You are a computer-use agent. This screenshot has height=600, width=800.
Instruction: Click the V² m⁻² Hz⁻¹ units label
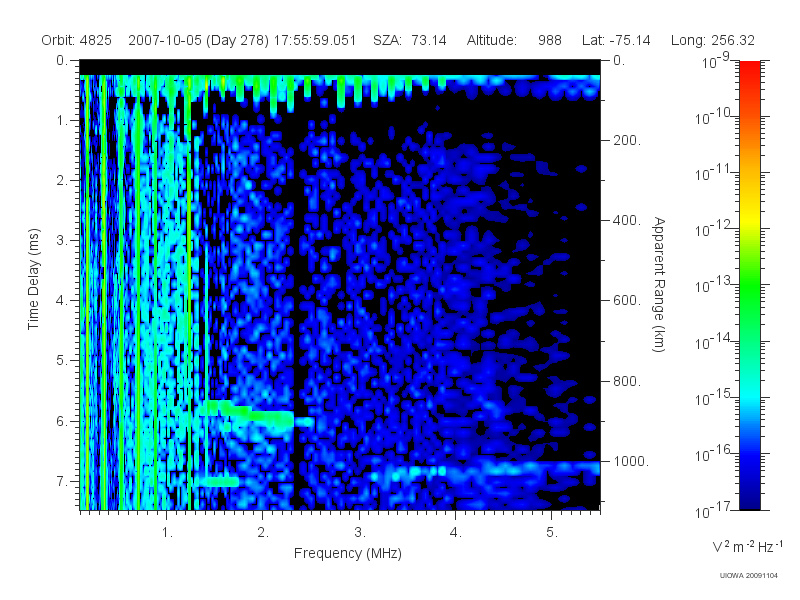point(747,546)
